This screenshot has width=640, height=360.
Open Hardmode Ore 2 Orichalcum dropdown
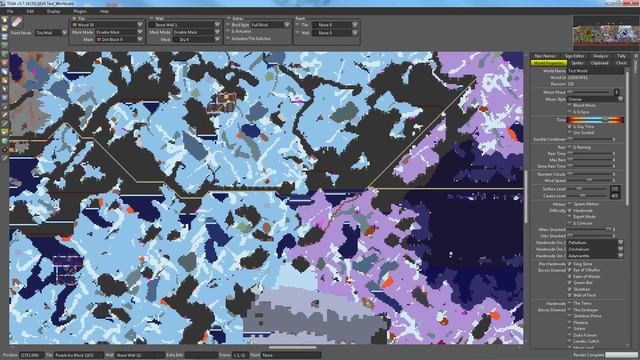(x=595, y=249)
